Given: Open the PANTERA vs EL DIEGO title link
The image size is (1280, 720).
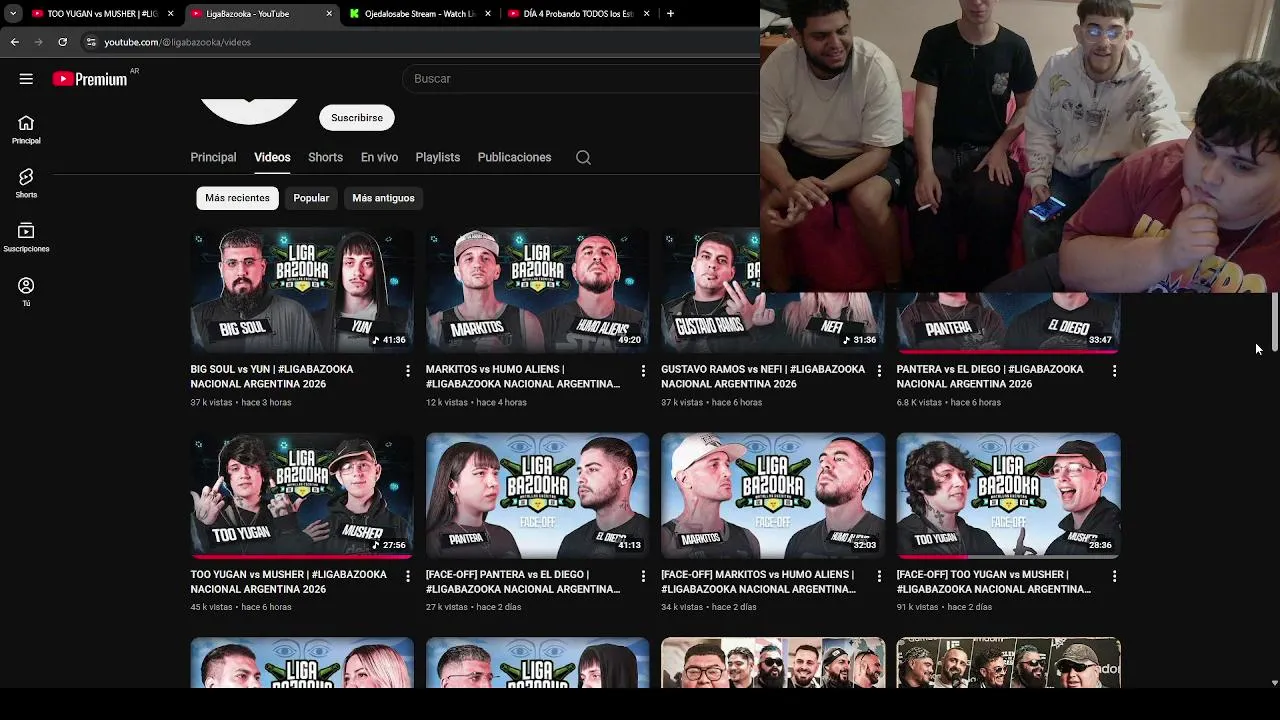Looking at the screenshot, I should click(990, 376).
